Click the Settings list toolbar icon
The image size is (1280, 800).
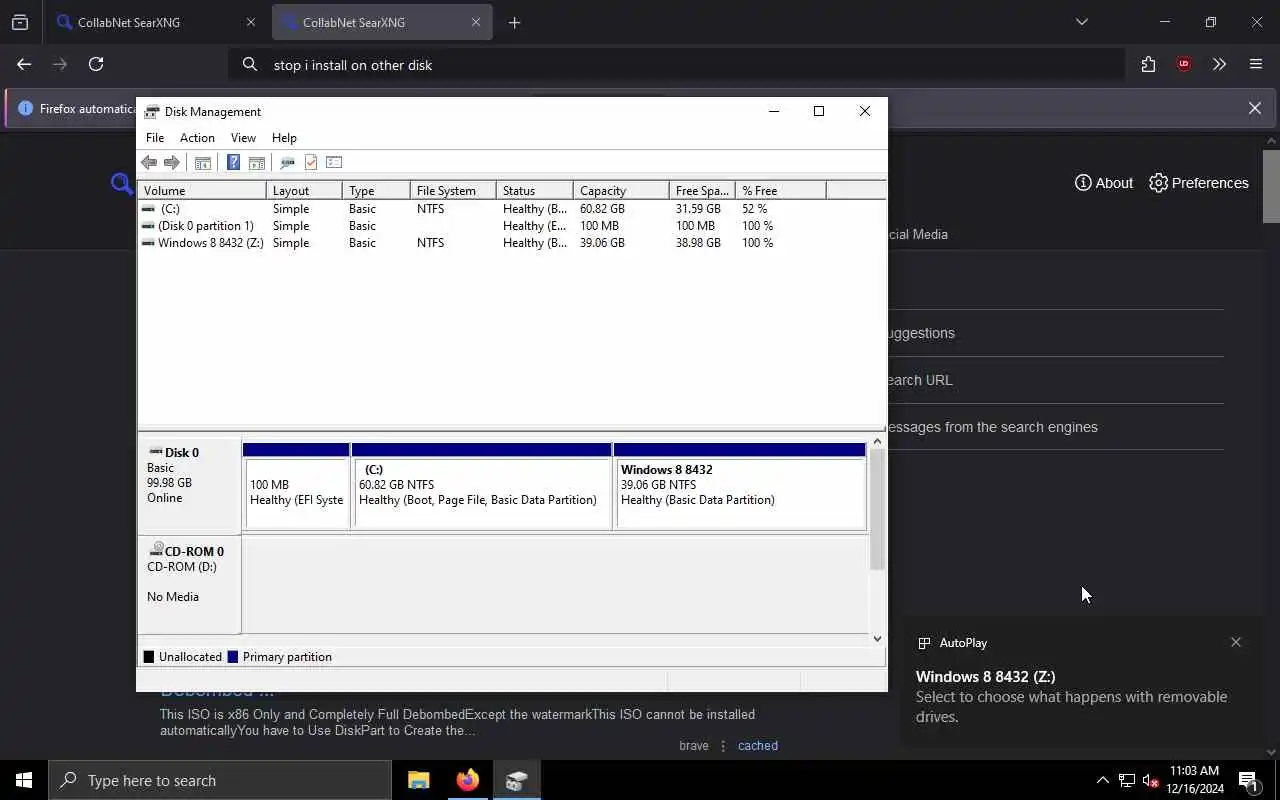pos(334,162)
